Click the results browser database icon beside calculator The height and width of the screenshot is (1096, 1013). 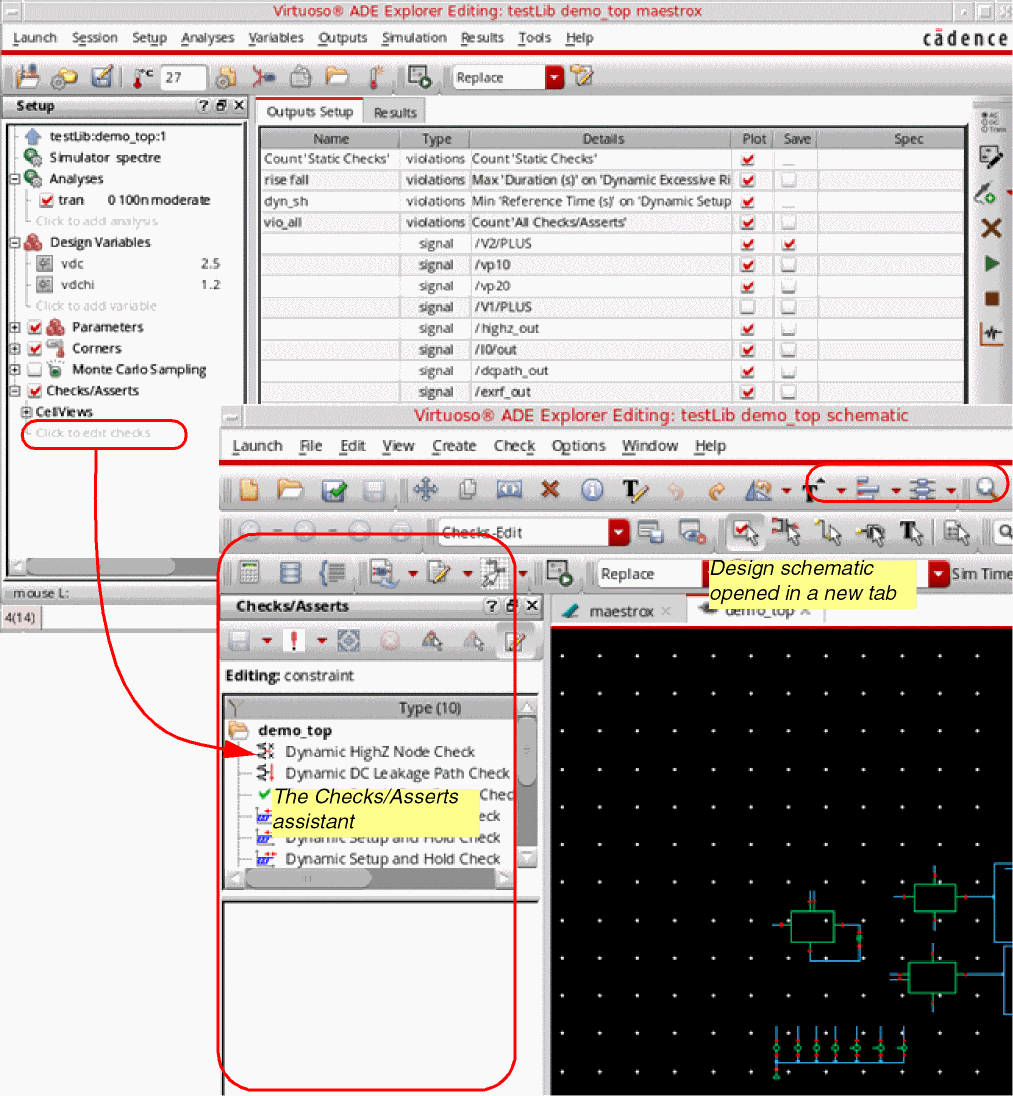pos(290,573)
